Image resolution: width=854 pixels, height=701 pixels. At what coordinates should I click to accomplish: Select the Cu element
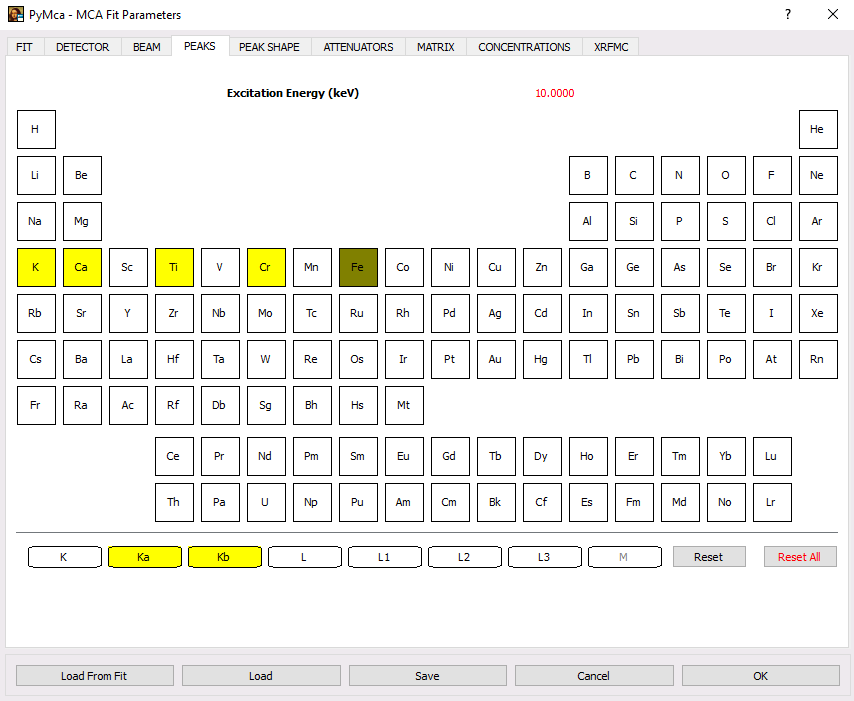tap(496, 267)
